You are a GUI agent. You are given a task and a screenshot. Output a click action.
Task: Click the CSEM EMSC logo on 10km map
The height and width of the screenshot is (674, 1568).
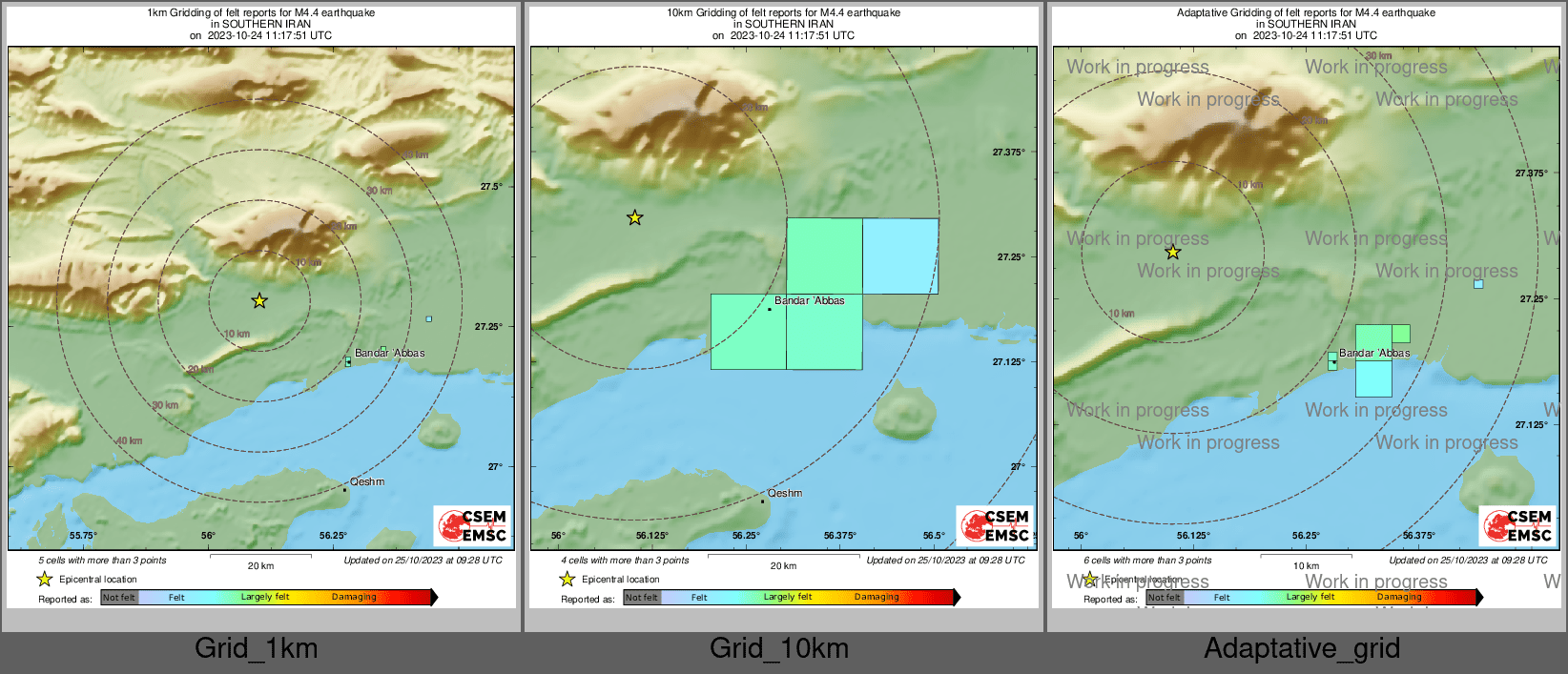(996, 525)
